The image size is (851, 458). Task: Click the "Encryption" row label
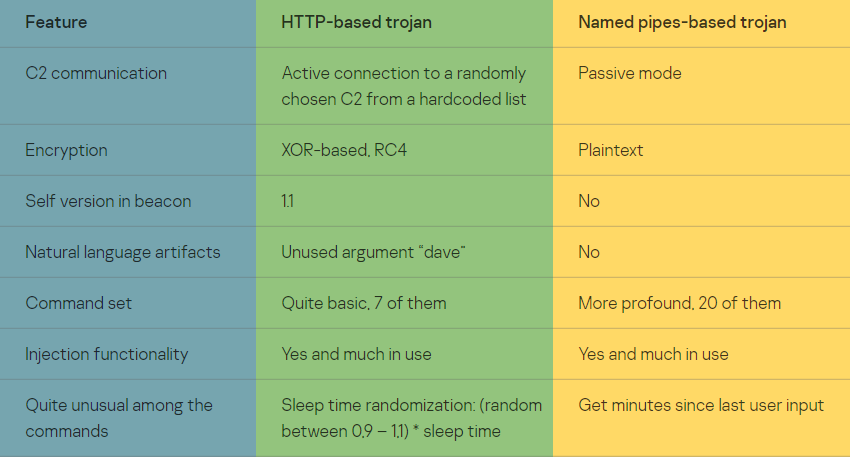(x=66, y=150)
